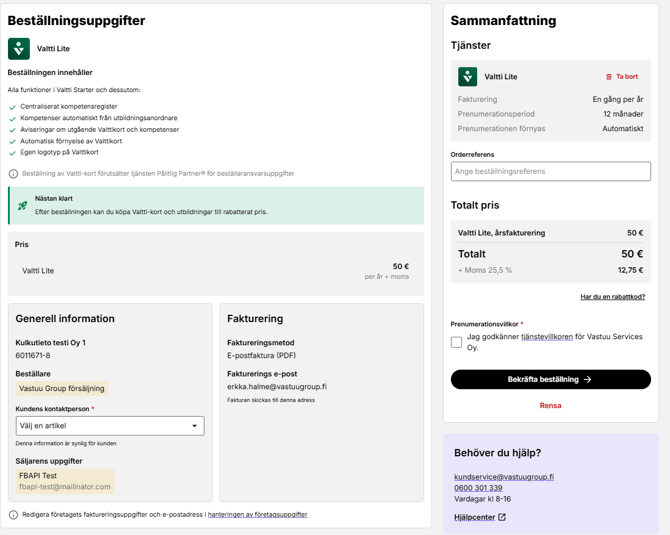The width and height of the screenshot is (670, 535).
Task: Click the Moms 25,5 % row label
Action: 485,270
